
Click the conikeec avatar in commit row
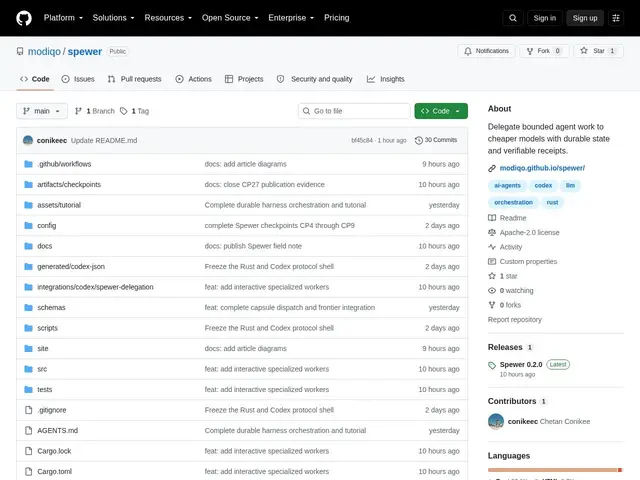click(28, 140)
